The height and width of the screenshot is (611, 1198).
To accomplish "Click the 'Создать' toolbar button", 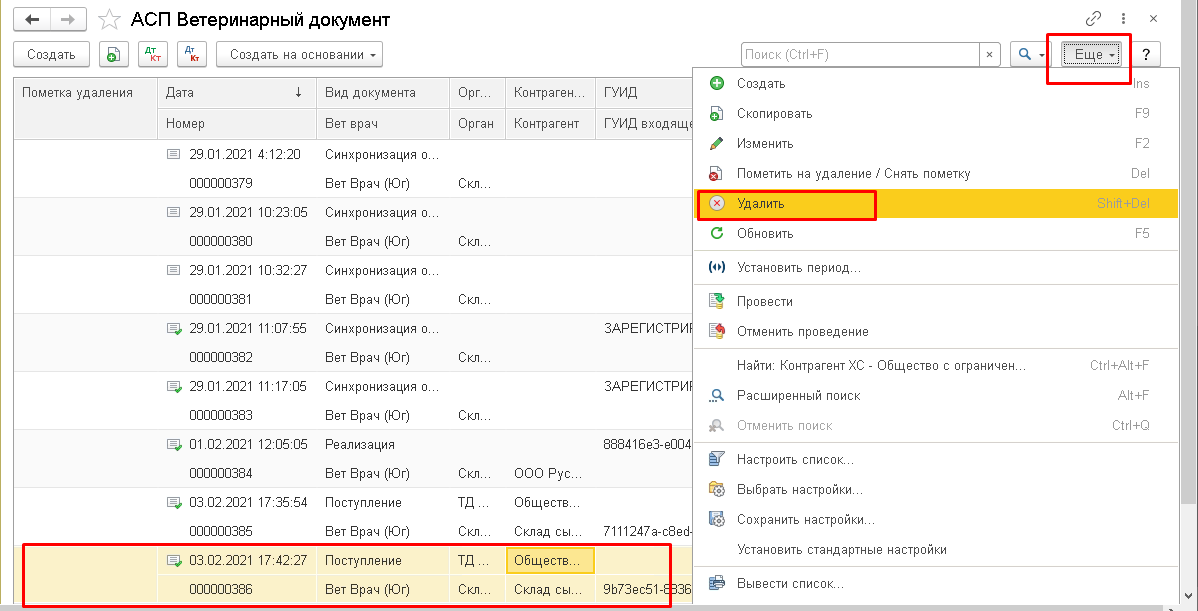I will (x=51, y=54).
